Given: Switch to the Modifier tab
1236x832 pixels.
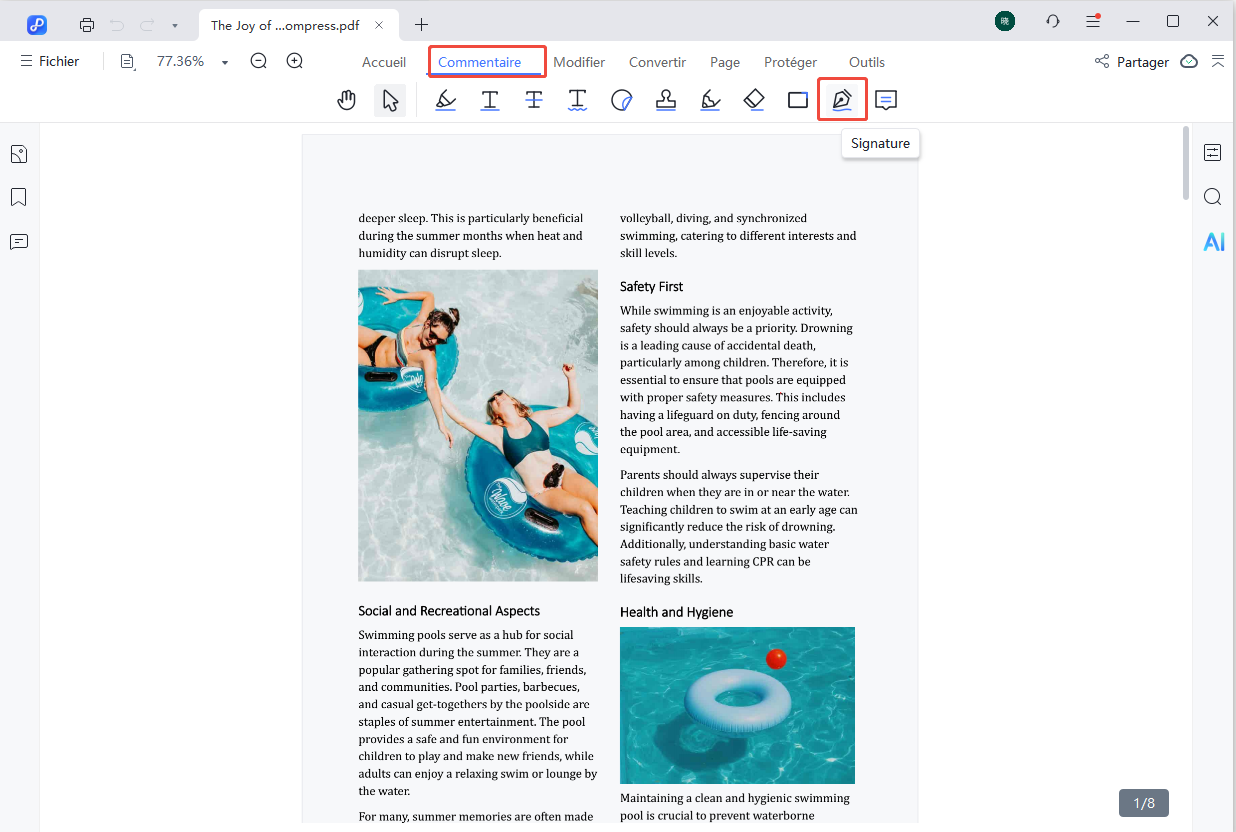Looking at the screenshot, I should (x=579, y=62).
